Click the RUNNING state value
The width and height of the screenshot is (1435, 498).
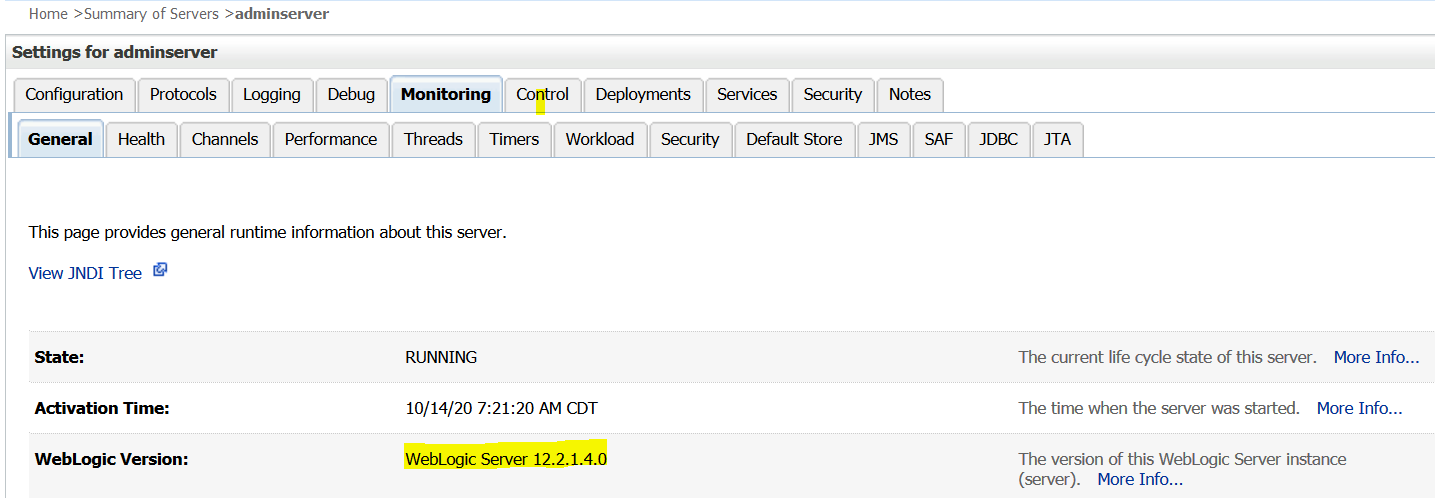pos(441,357)
